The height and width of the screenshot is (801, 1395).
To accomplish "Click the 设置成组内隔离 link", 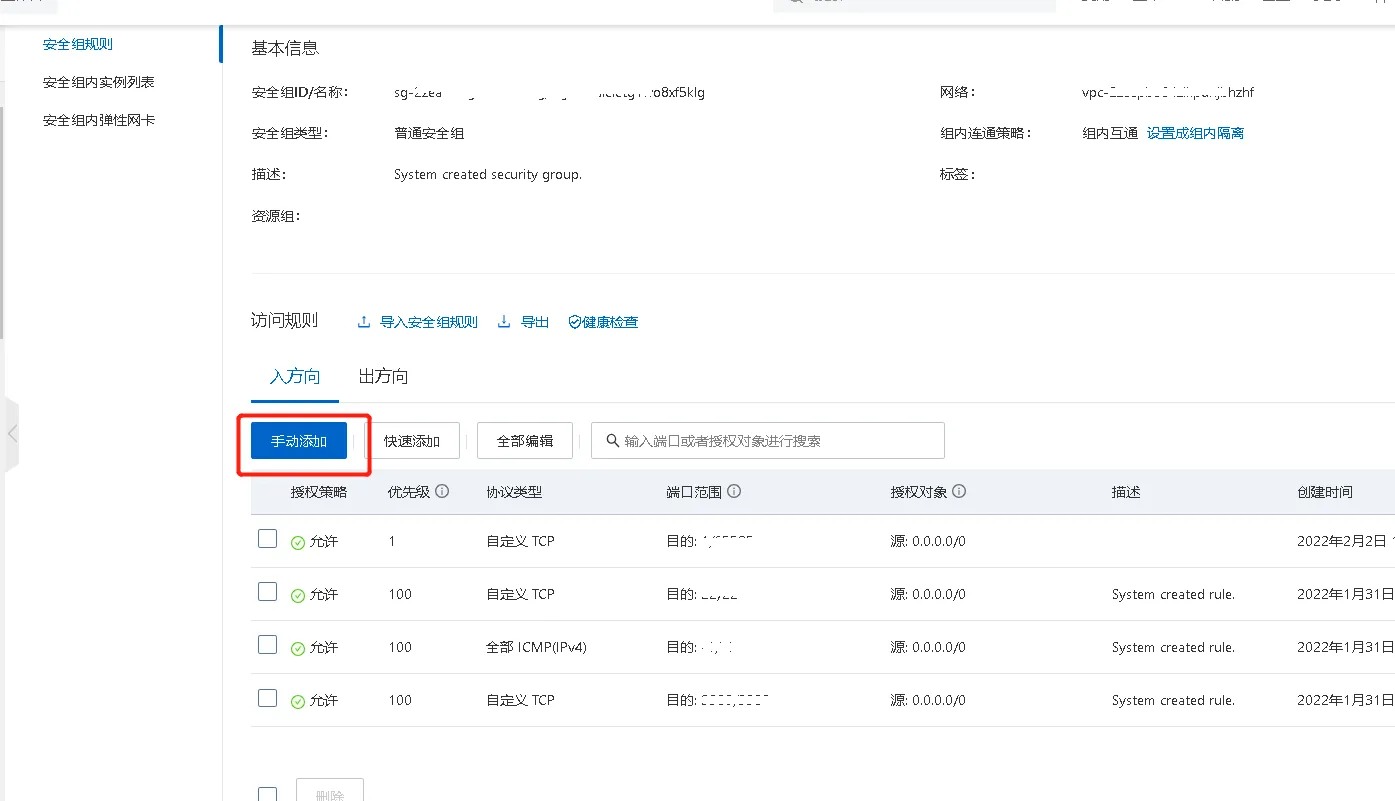I will point(1195,133).
